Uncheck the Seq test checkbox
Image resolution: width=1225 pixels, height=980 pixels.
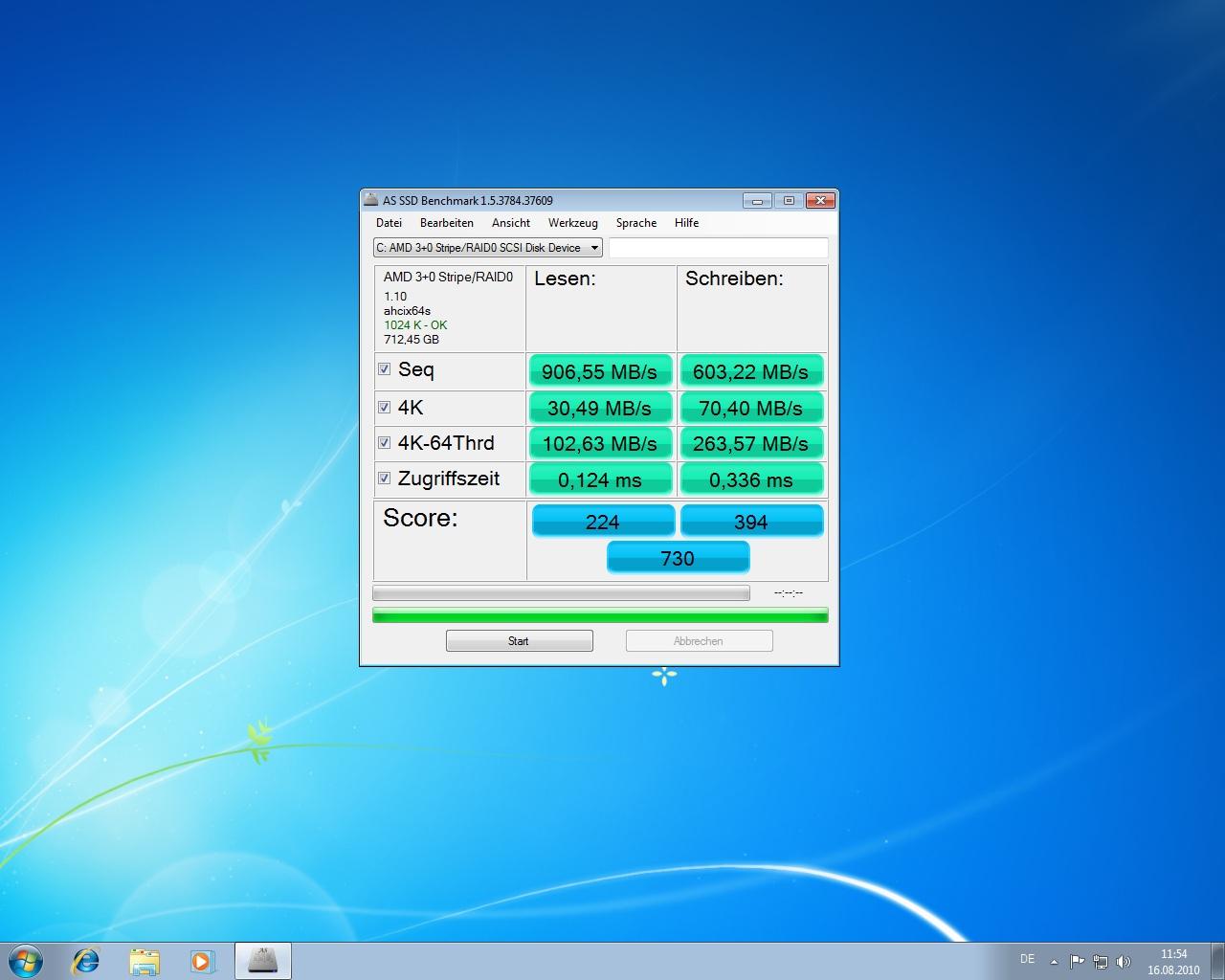coord(384,369)
